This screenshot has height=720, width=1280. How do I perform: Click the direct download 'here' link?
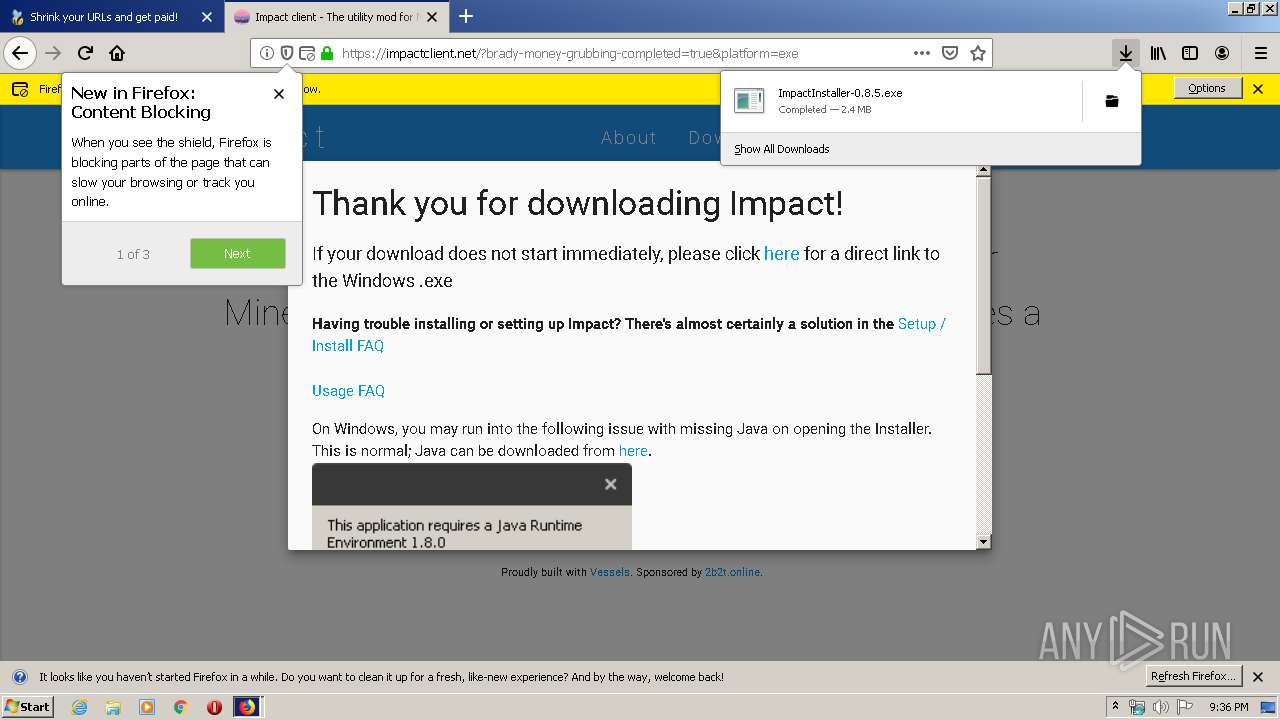click(x=781, y=254)
